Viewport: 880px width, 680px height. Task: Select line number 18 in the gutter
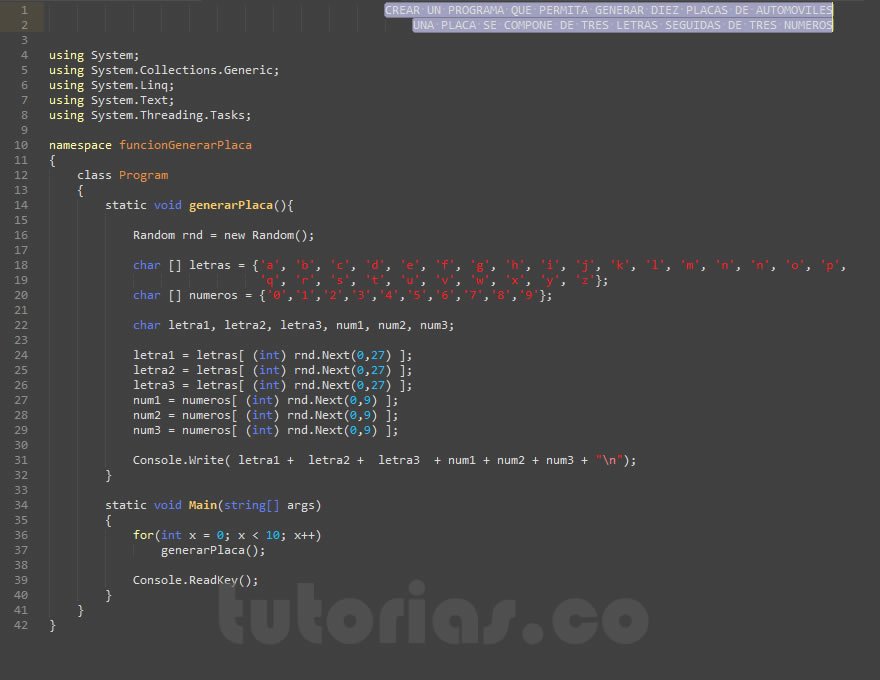coord(21,265)
